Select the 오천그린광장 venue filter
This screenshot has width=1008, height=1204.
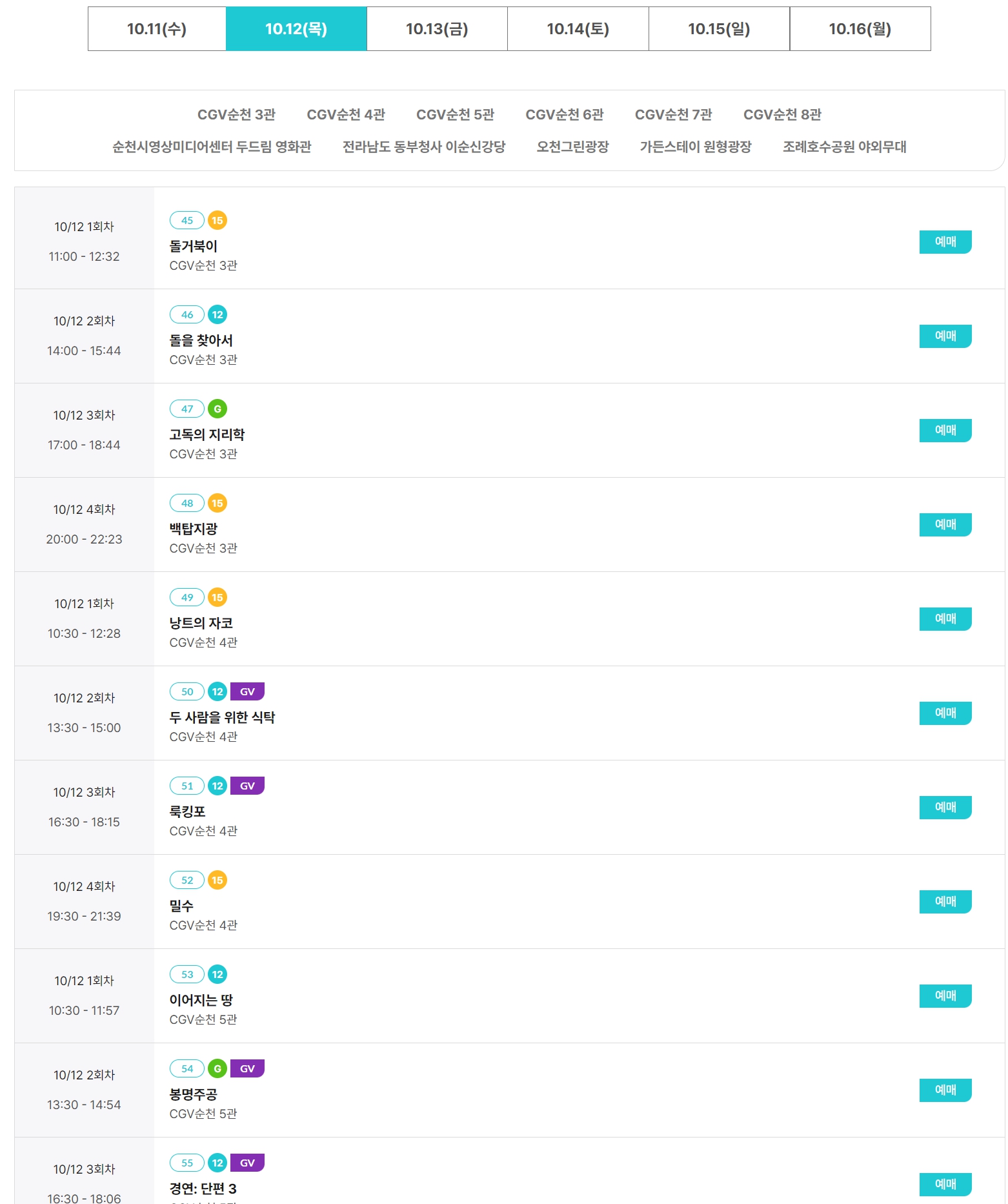[x=572, y=147]
